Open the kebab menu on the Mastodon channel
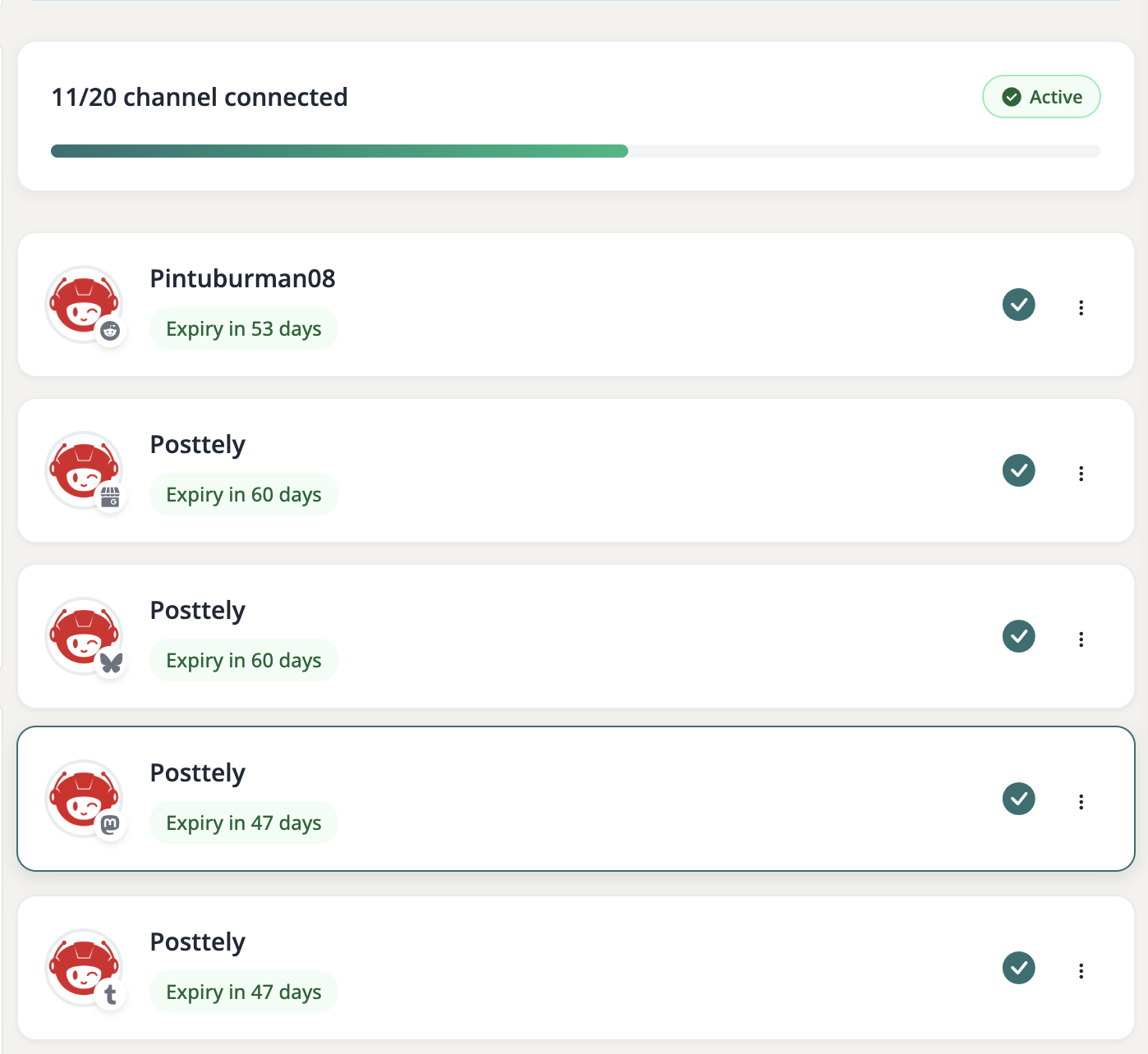The width and height of the screenshot is (1148, 1054). pos(1081,801)
